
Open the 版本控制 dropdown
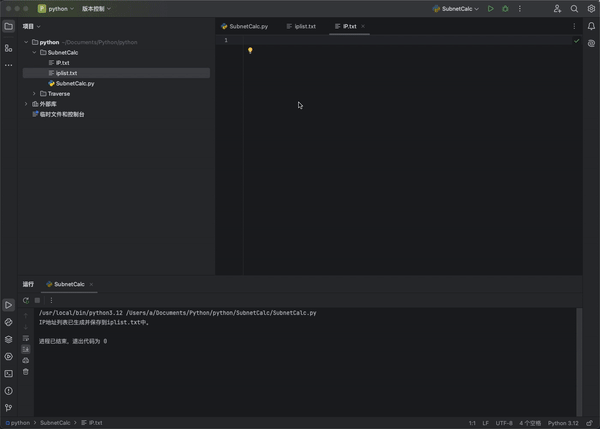[x=96, y=9]
